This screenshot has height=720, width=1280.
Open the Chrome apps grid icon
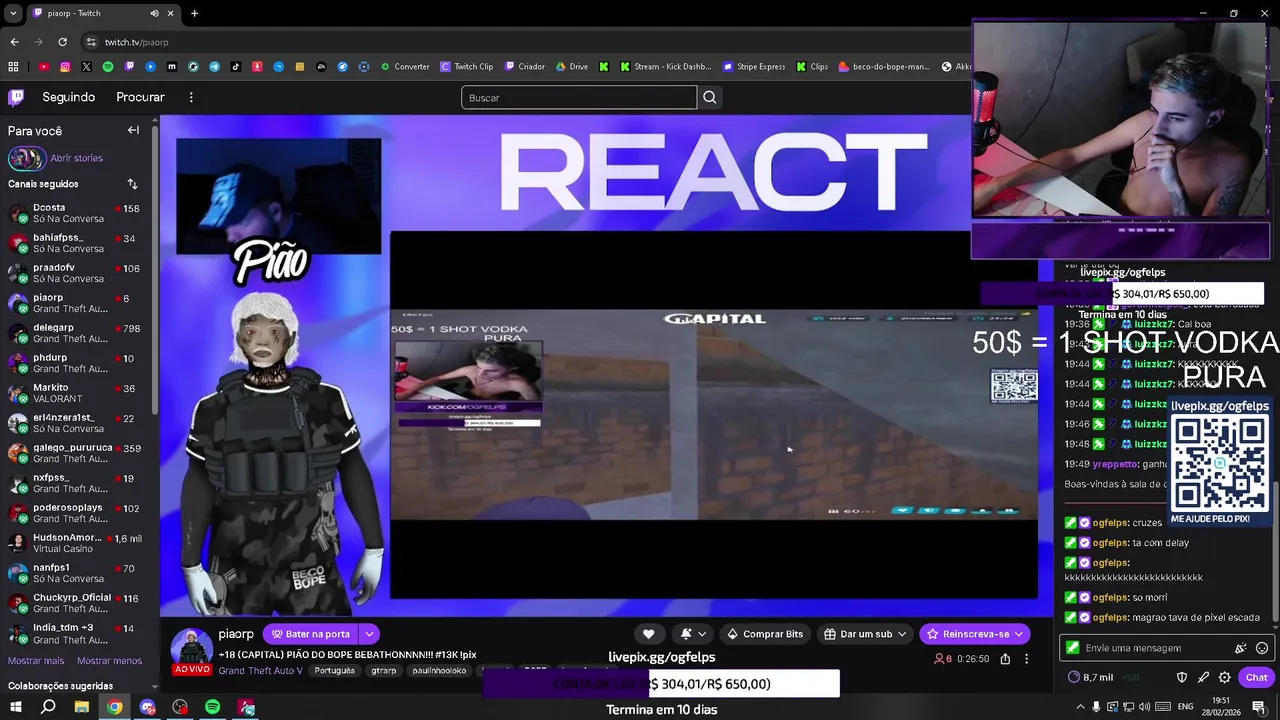(x=13, y=67)
